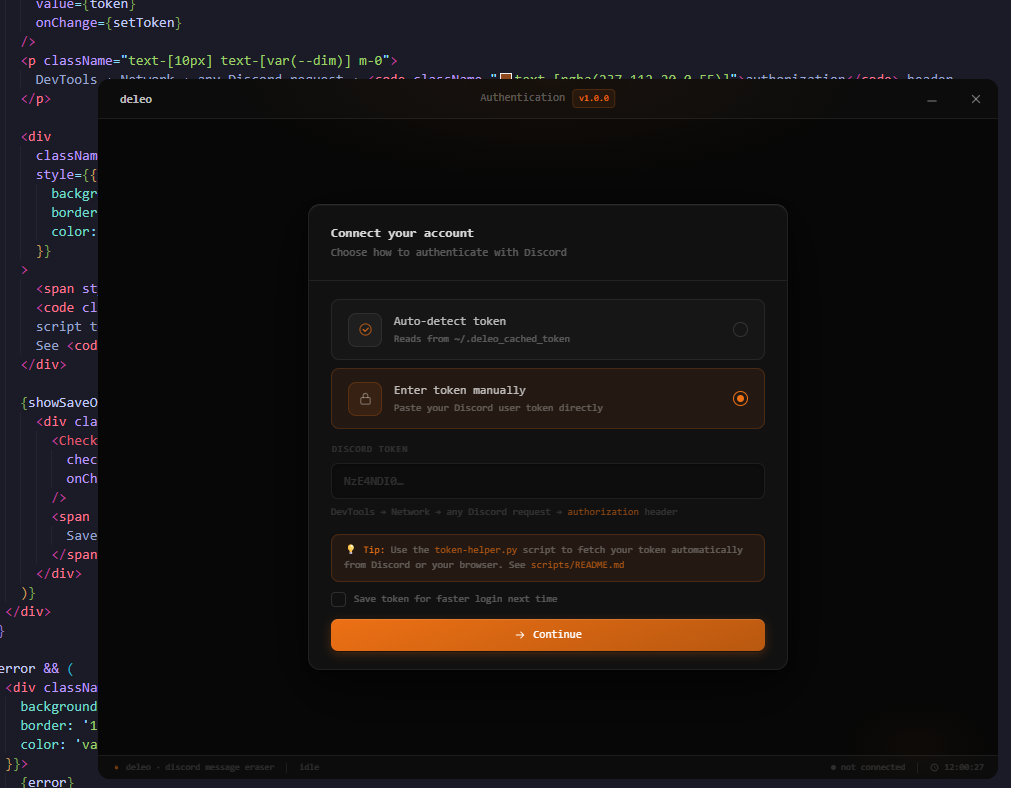Click the "not connected" status text
The width and height of the screenshot is (1011, 788).
(872, 767)
